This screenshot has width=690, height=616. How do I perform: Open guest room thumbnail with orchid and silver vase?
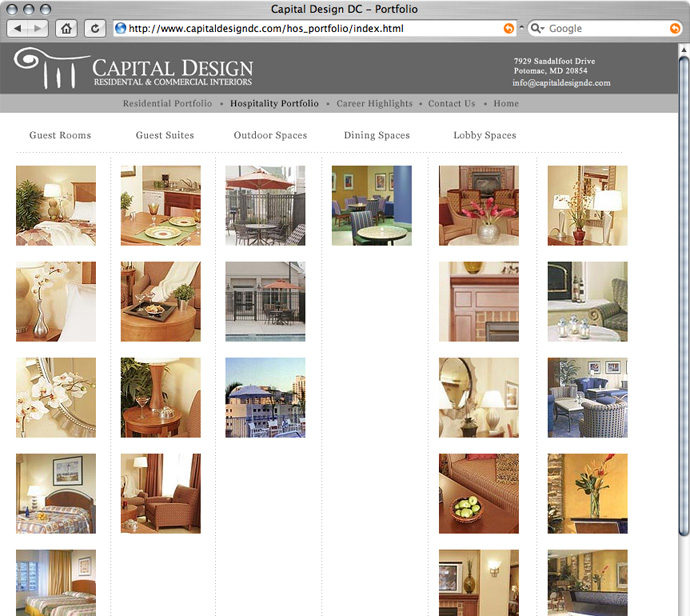click(56, 301)
